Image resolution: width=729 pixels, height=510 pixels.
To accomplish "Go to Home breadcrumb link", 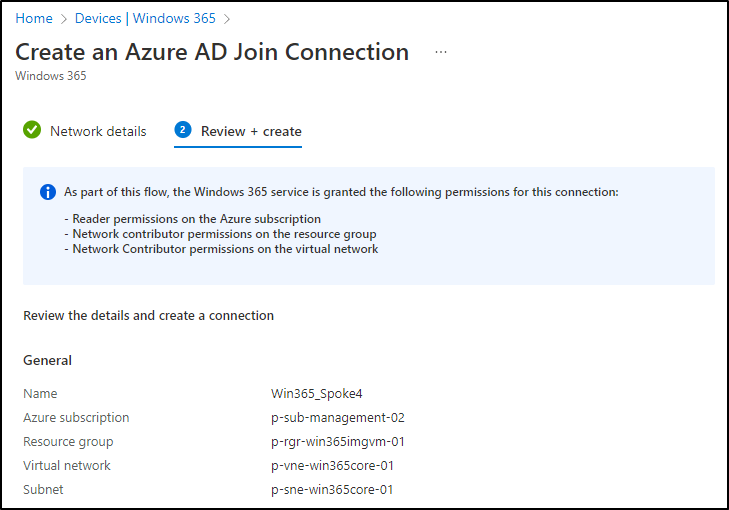I will [34, 18].
